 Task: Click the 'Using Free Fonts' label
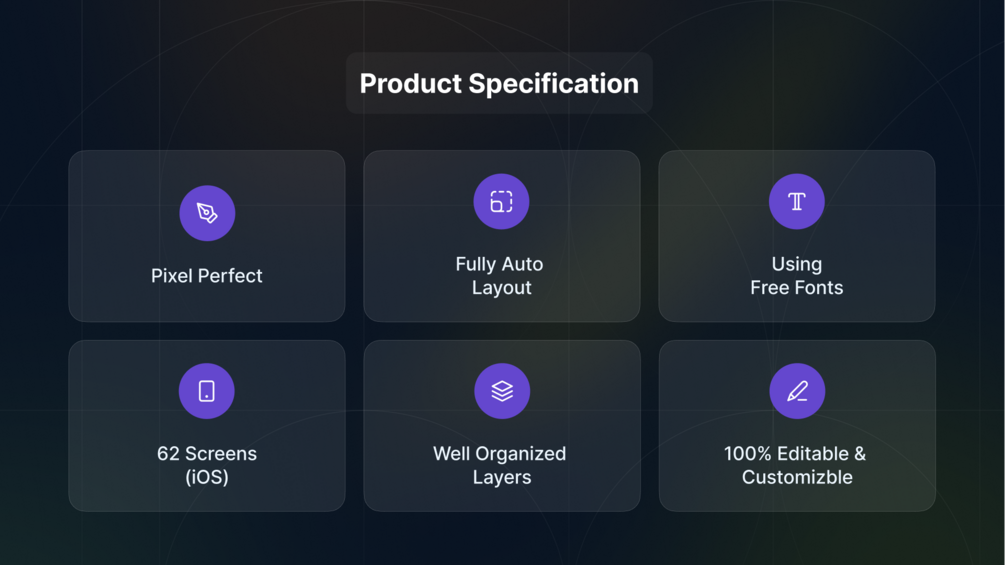click(797, 276)
